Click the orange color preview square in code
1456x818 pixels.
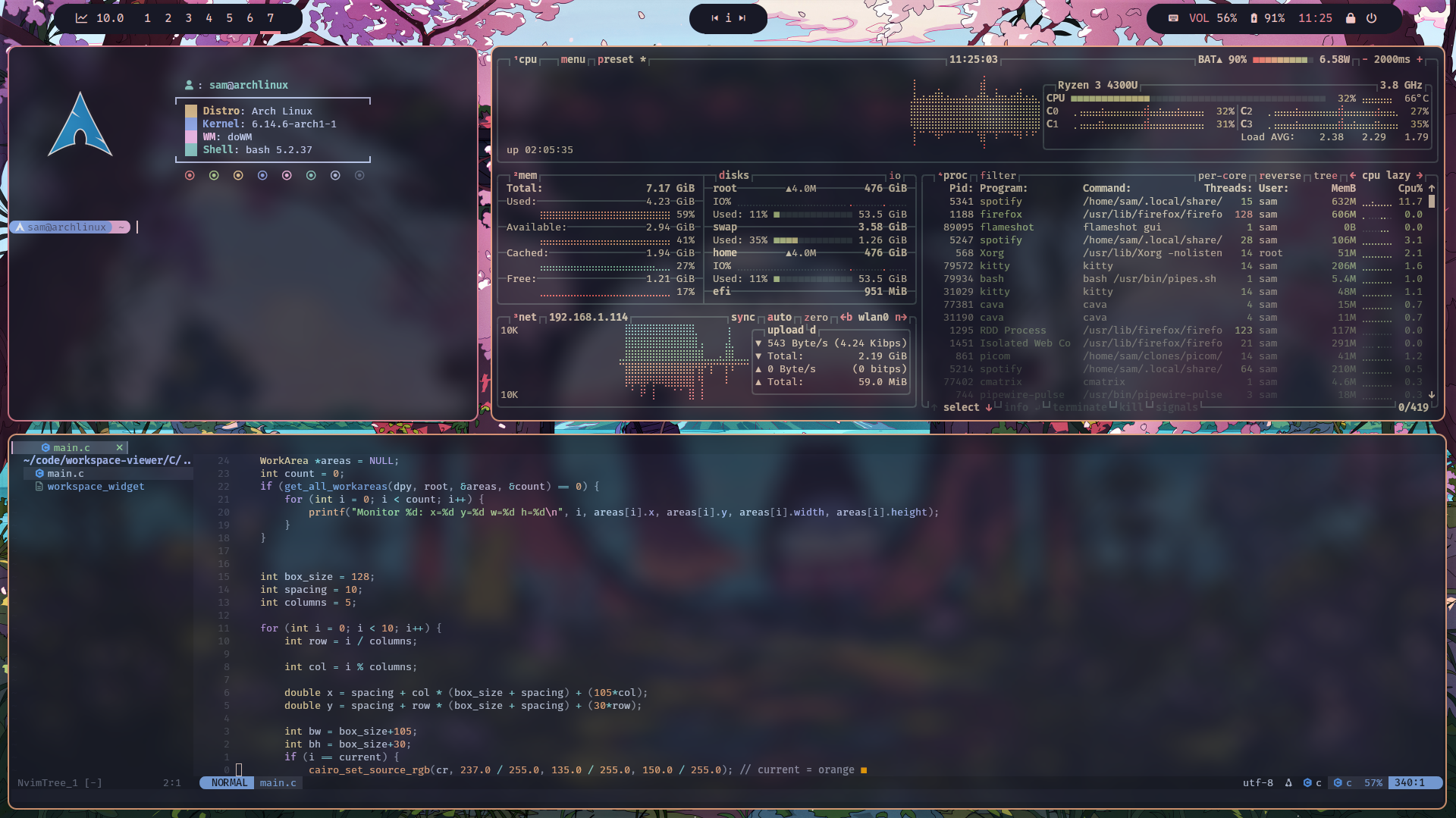pos(863,769)
